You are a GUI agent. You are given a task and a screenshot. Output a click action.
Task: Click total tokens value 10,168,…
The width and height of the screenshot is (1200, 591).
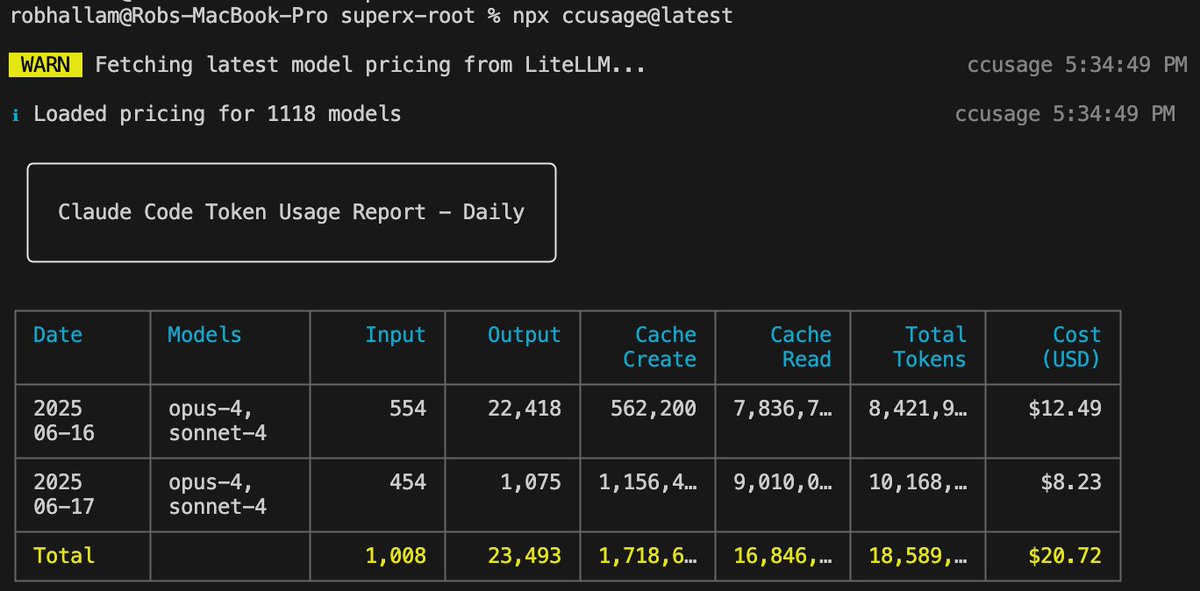(917, 482)
